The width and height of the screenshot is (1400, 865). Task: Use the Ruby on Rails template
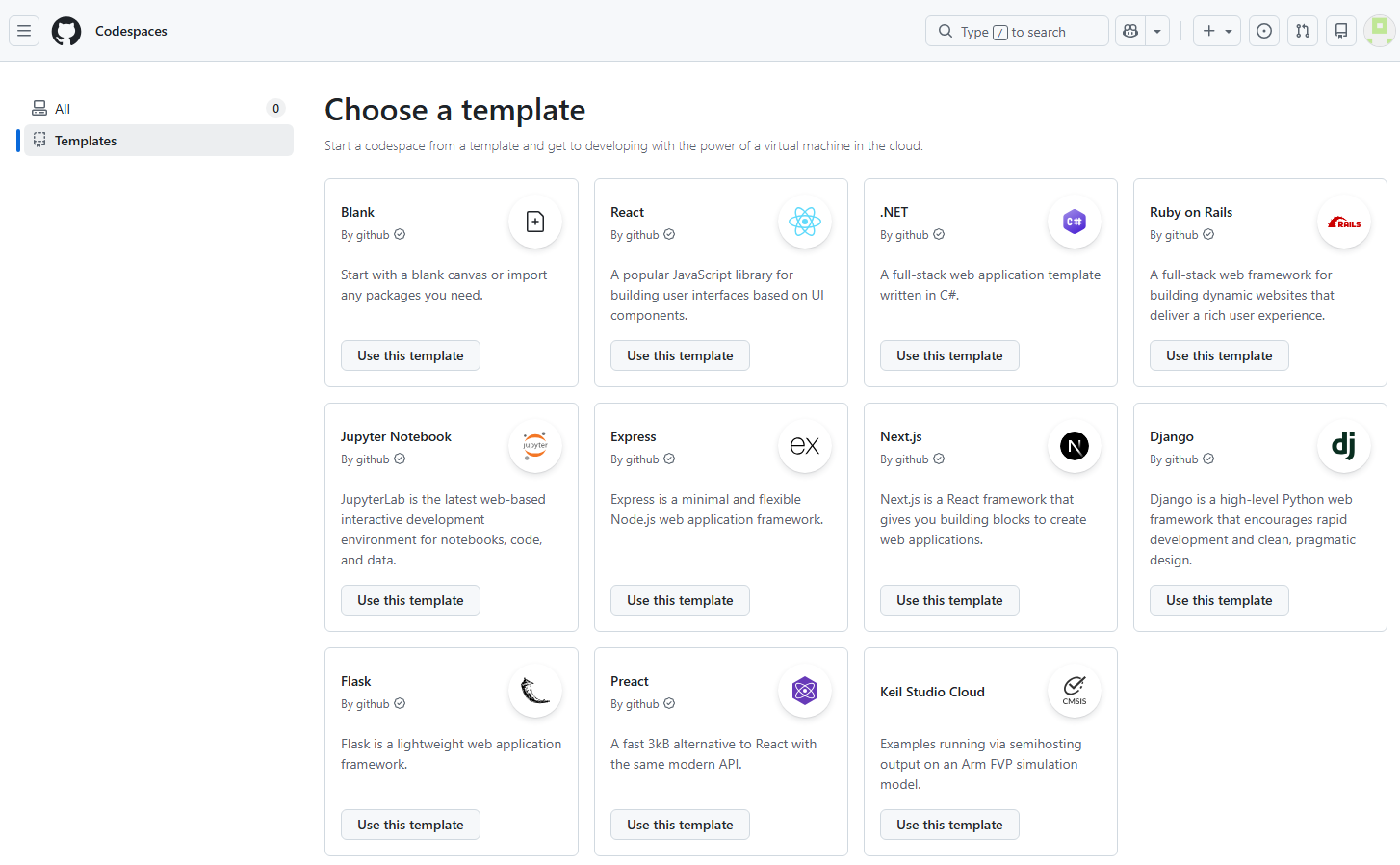pos(1219,355)
